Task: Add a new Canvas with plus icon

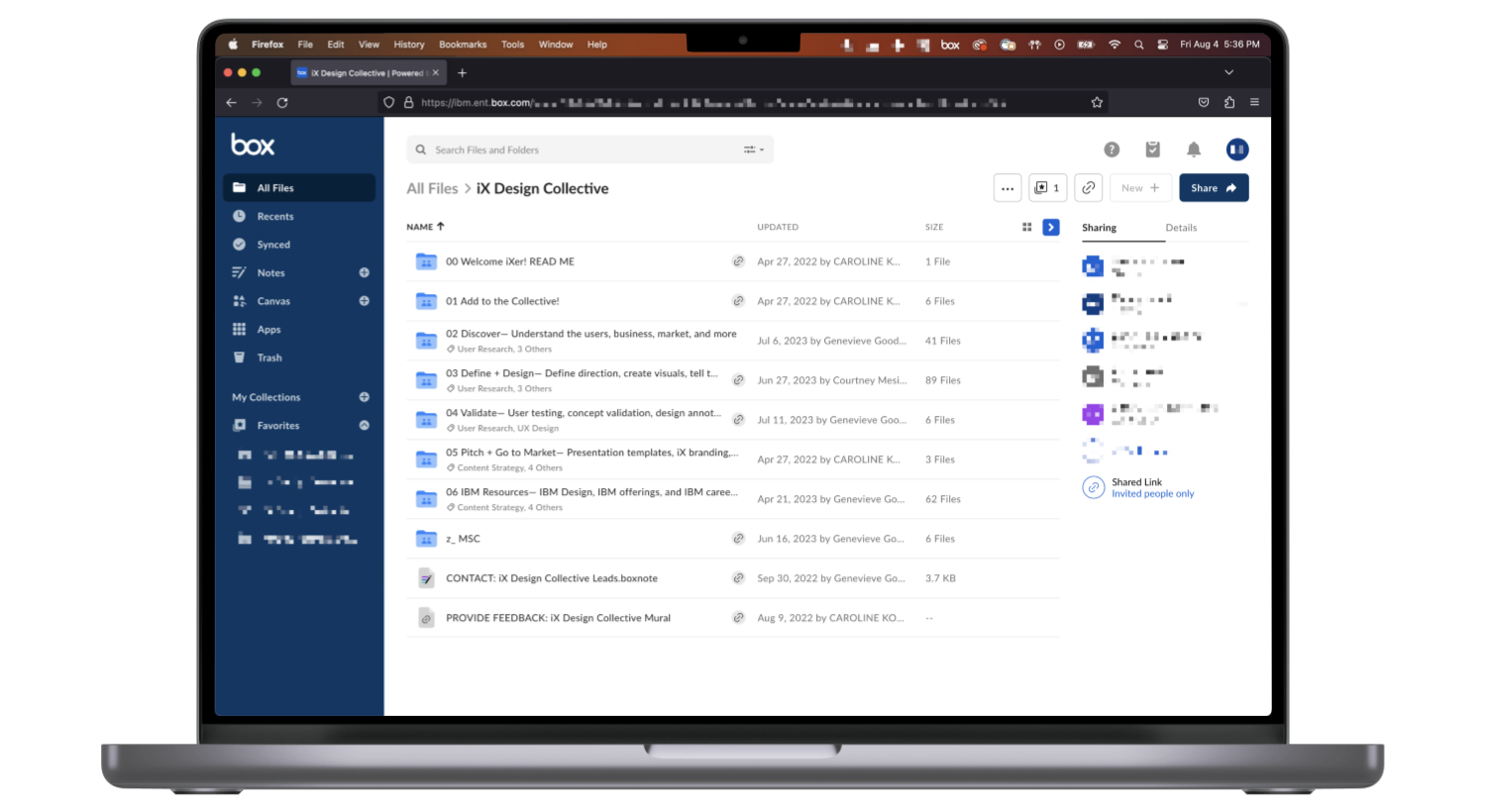Action: pyautogui.click(x=364, y=301)
